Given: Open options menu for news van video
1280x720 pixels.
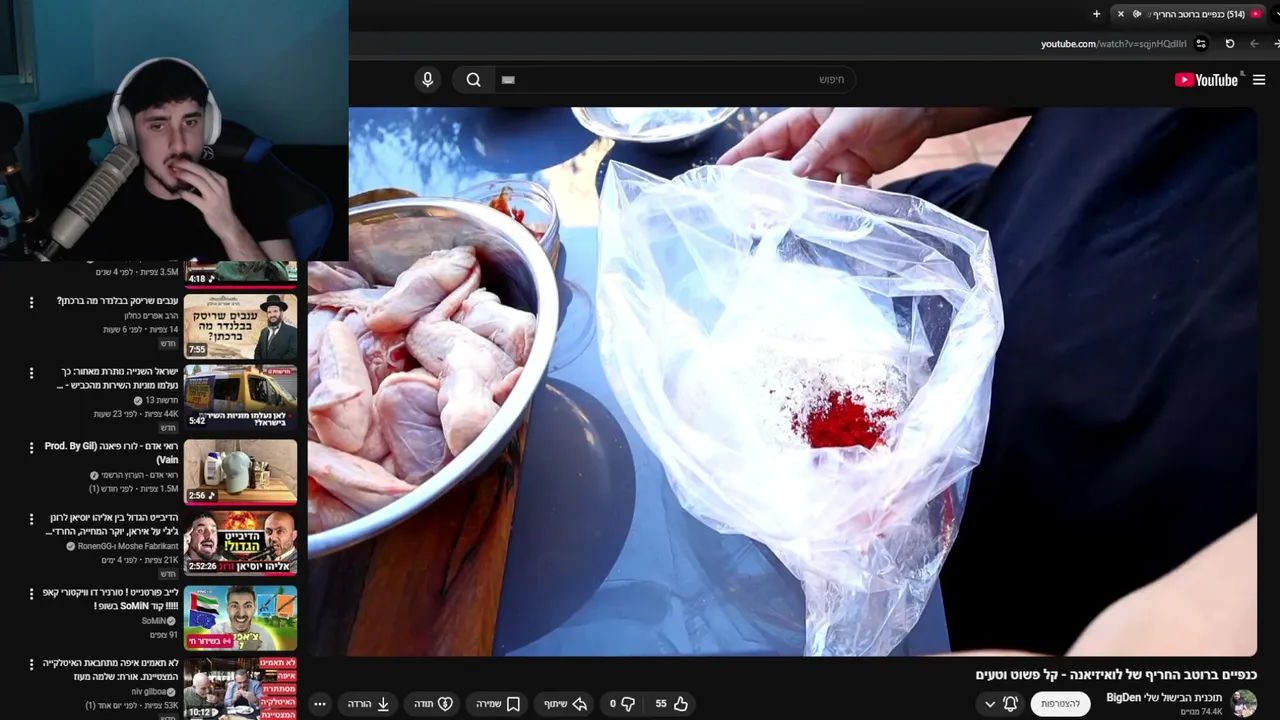Looking at the screenshot, I should pos(31,373).
